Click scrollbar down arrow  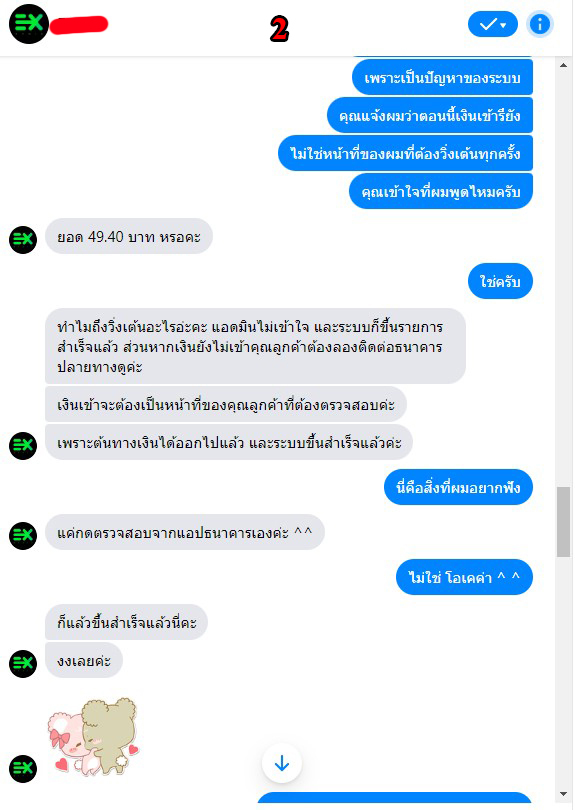tap(563, 795)
